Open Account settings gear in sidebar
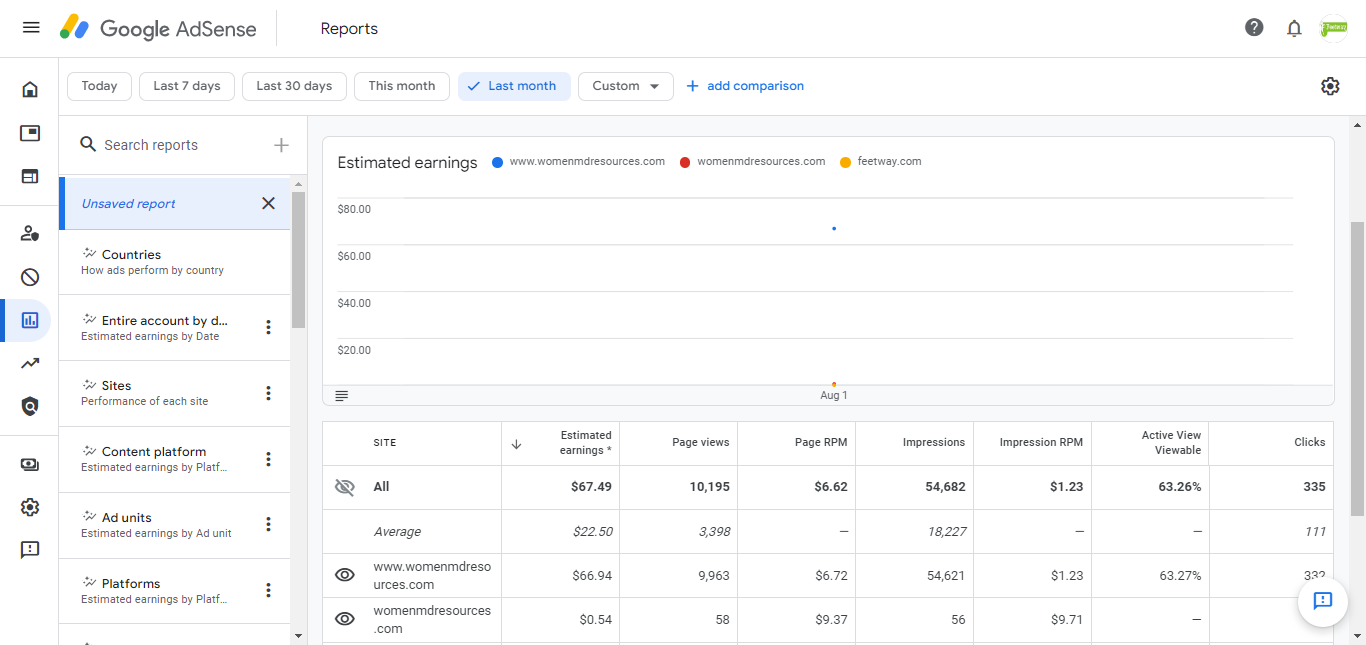 (30, 507)
